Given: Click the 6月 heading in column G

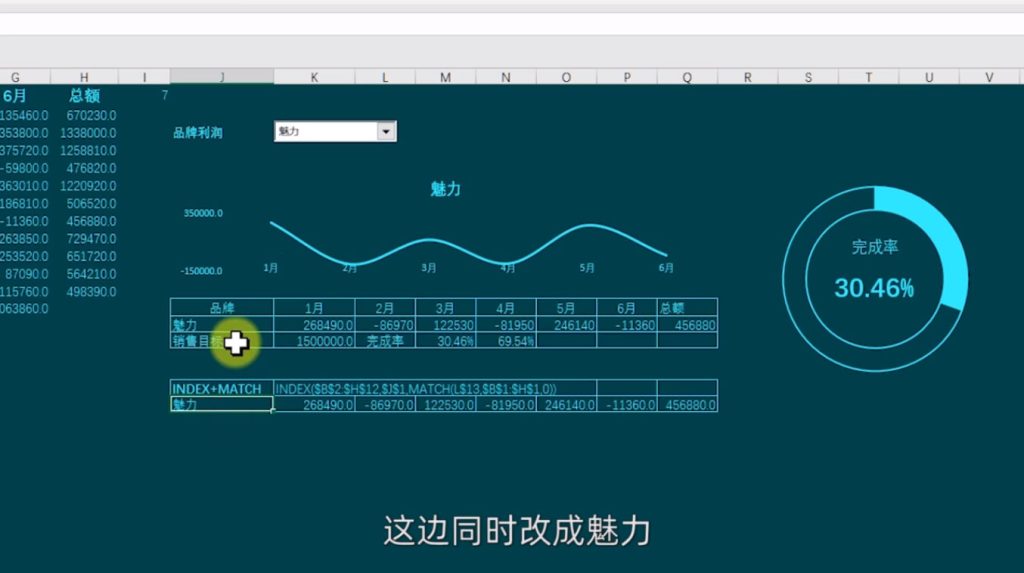Looking at the screenshot, I should tap(15, 96).
